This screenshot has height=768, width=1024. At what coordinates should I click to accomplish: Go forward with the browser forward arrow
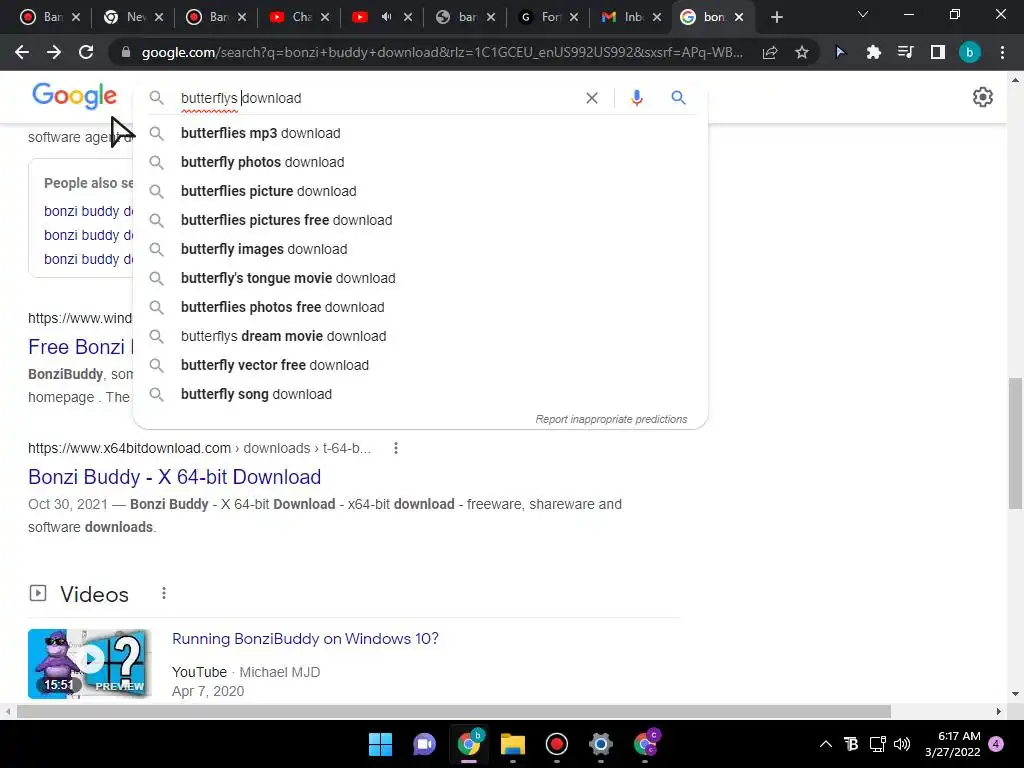(54, 52)
